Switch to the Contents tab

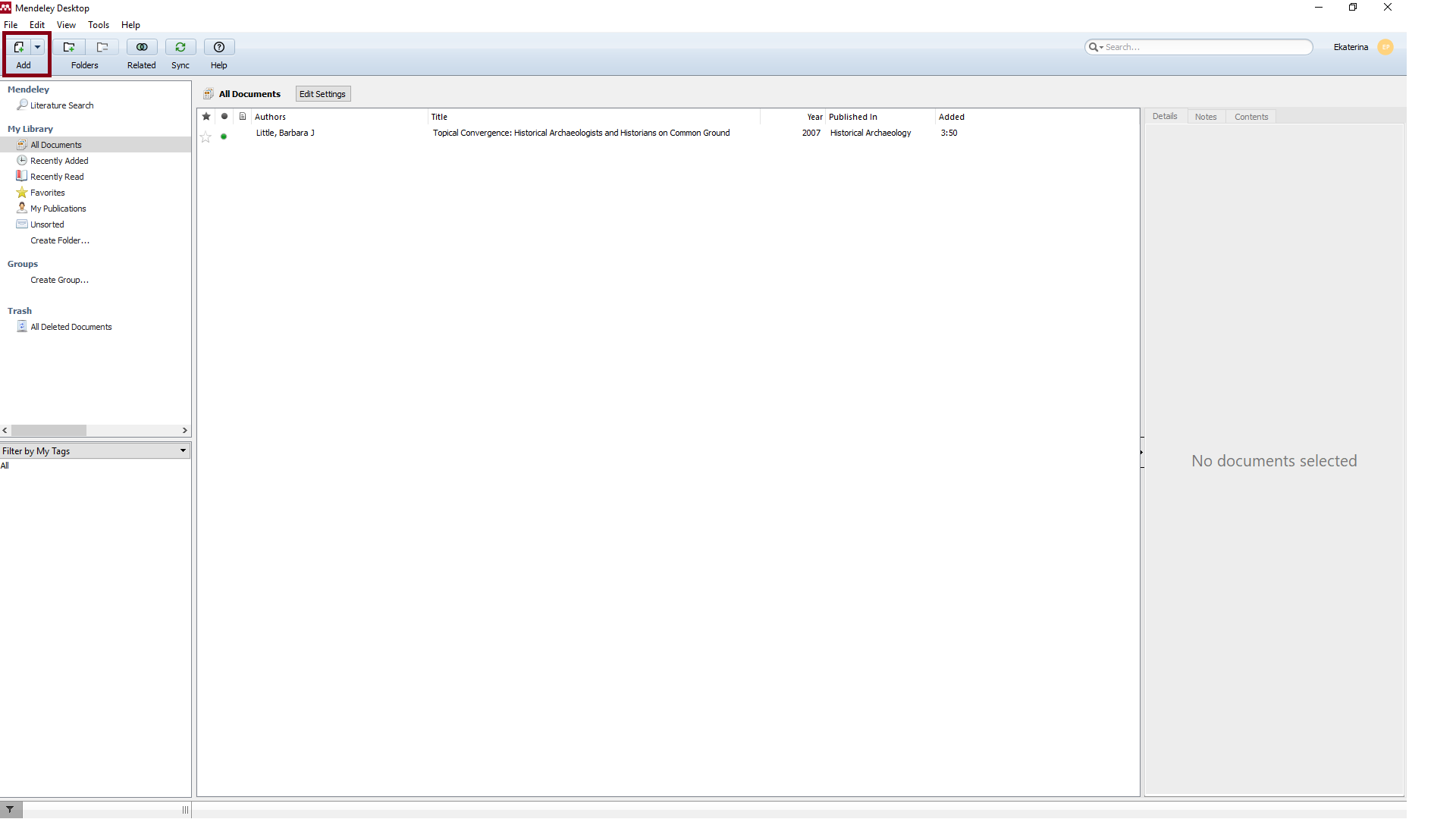tap(1251, 117)
